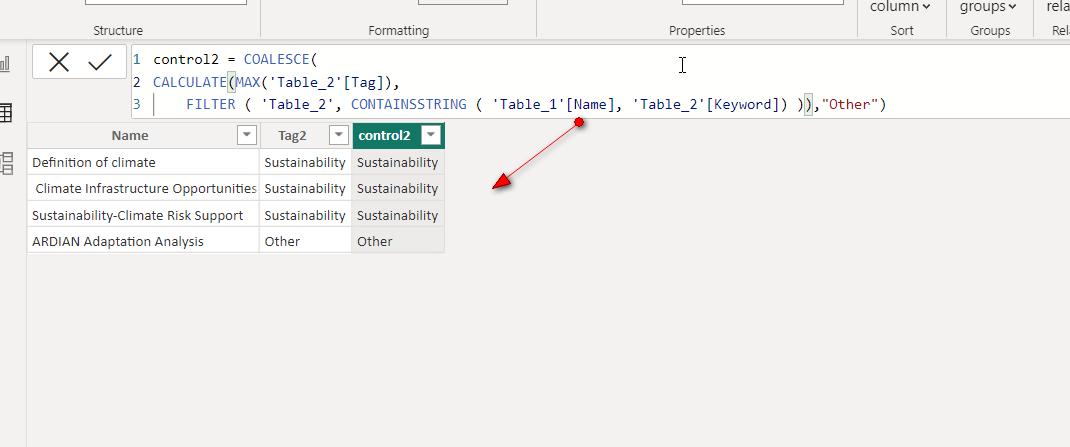The image size is (1070, 447).
Task: Click the Properties ribbon group label
Action: (697, 31)
